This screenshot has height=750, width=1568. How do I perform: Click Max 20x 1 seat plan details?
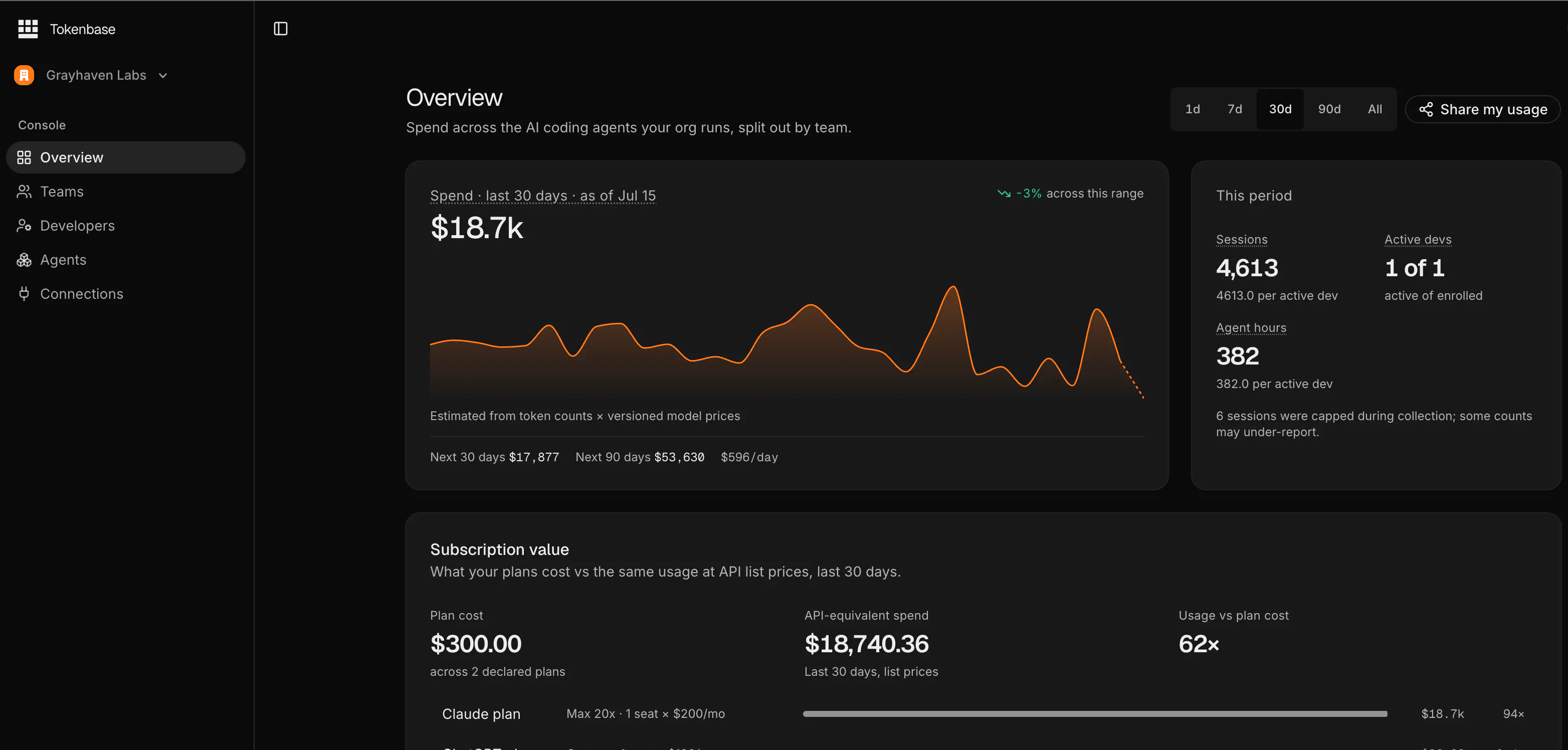coord(646,714)
